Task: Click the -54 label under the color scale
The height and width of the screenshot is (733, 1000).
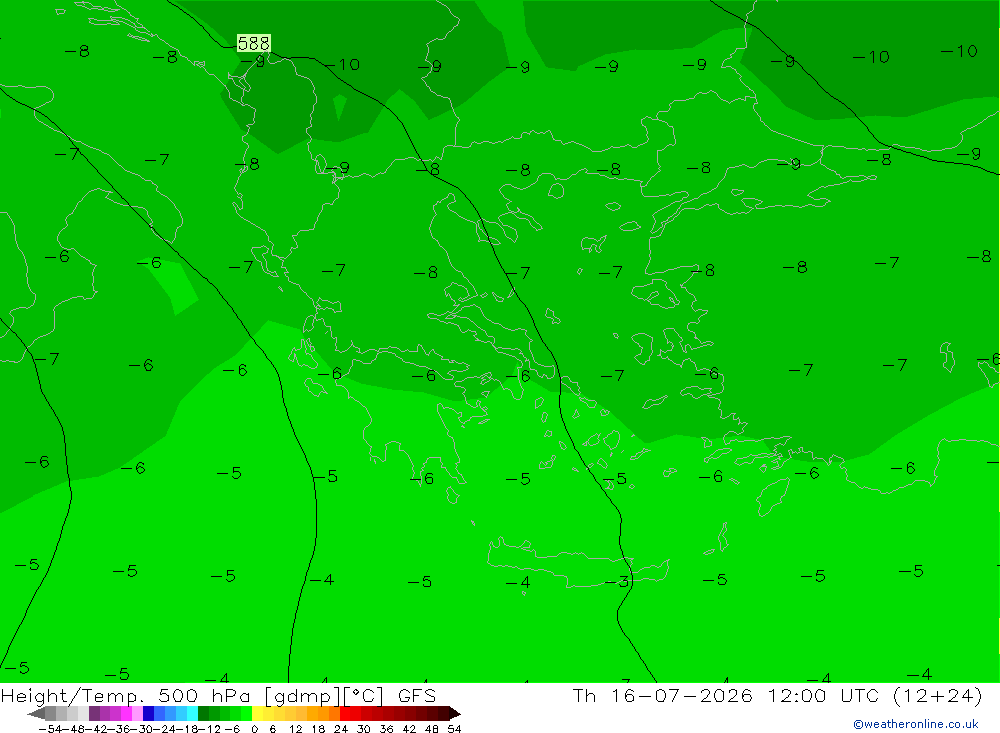Action: click(50, 729)
